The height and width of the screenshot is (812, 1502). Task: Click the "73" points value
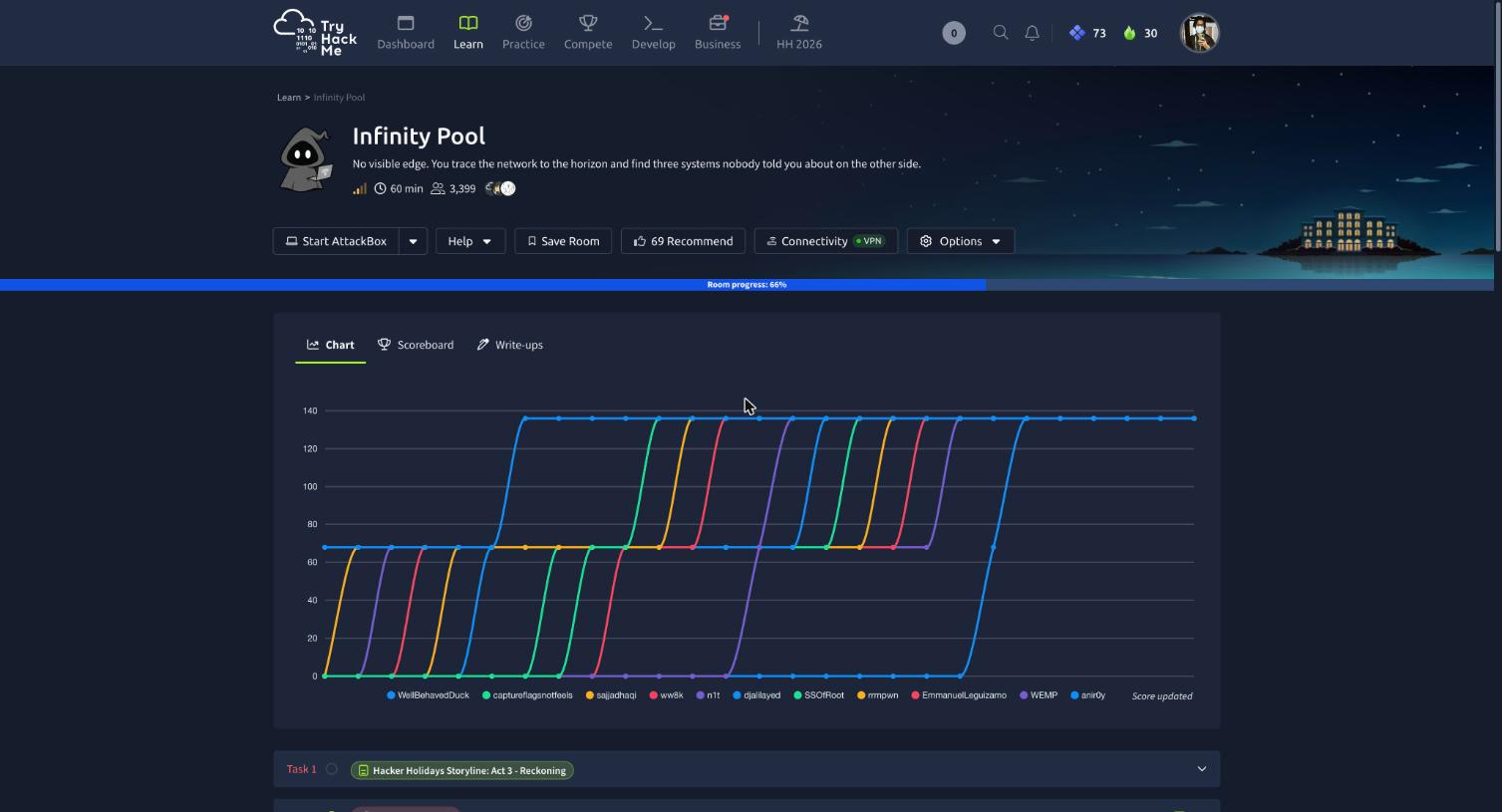coord(1099,33)
